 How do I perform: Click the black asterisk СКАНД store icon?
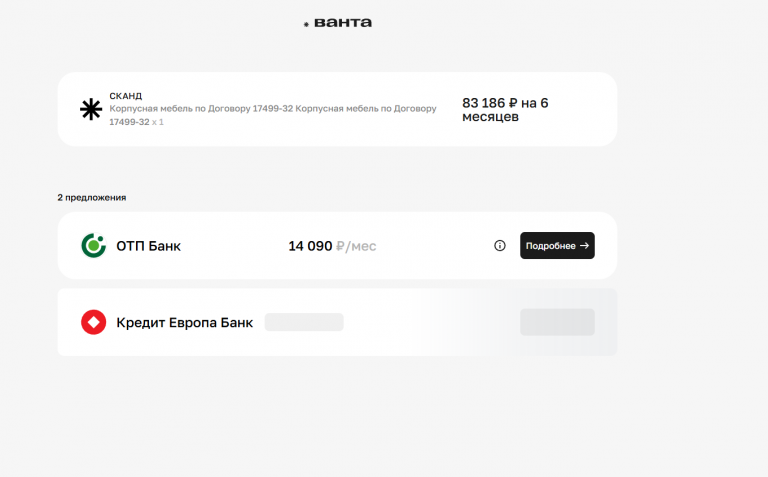point(91,109)
